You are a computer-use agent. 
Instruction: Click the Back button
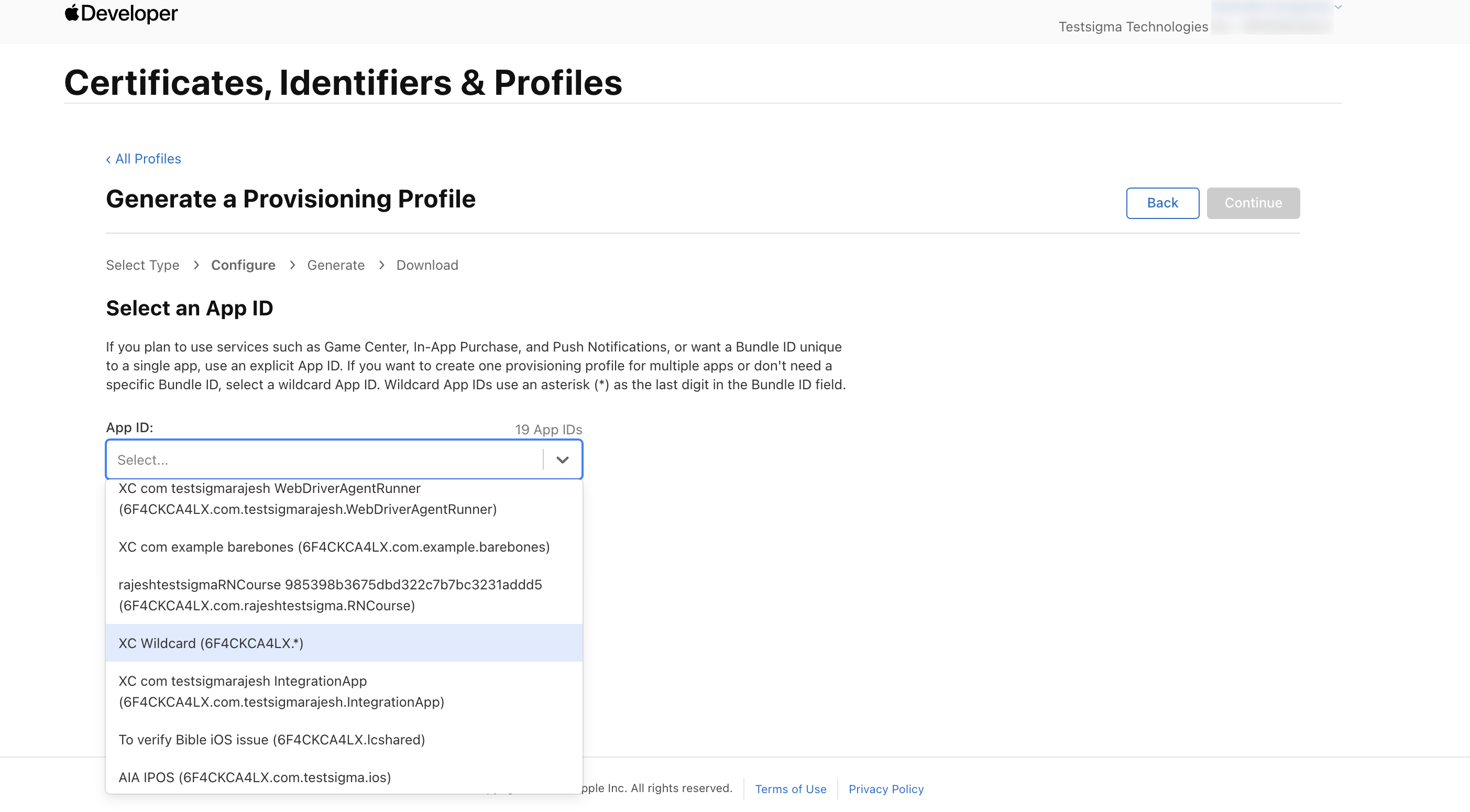pos(1162,203)
